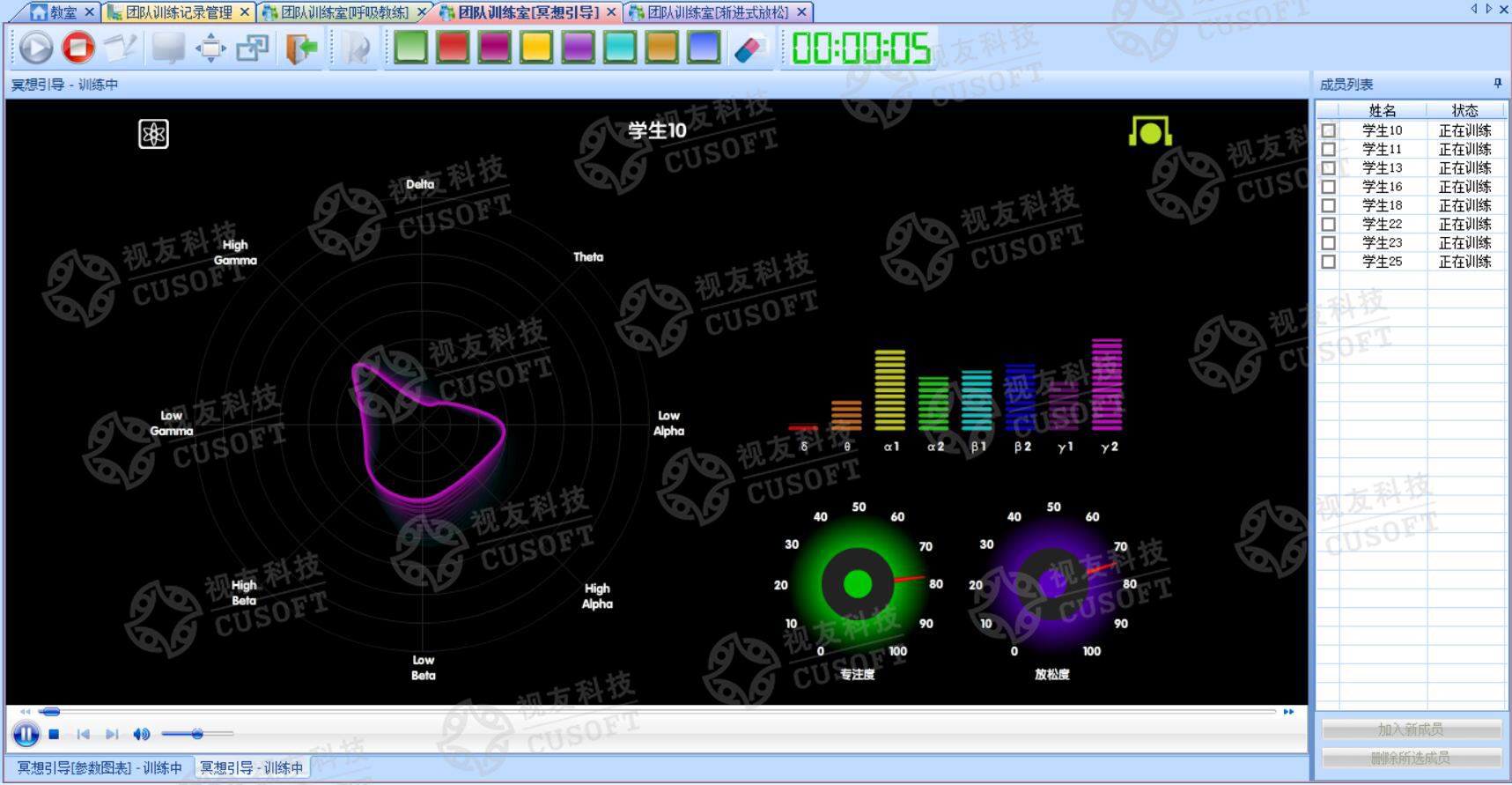Screen dimensions: 1512x785
Task: Click the atom icon on the black panel
Action: point(153,134)
